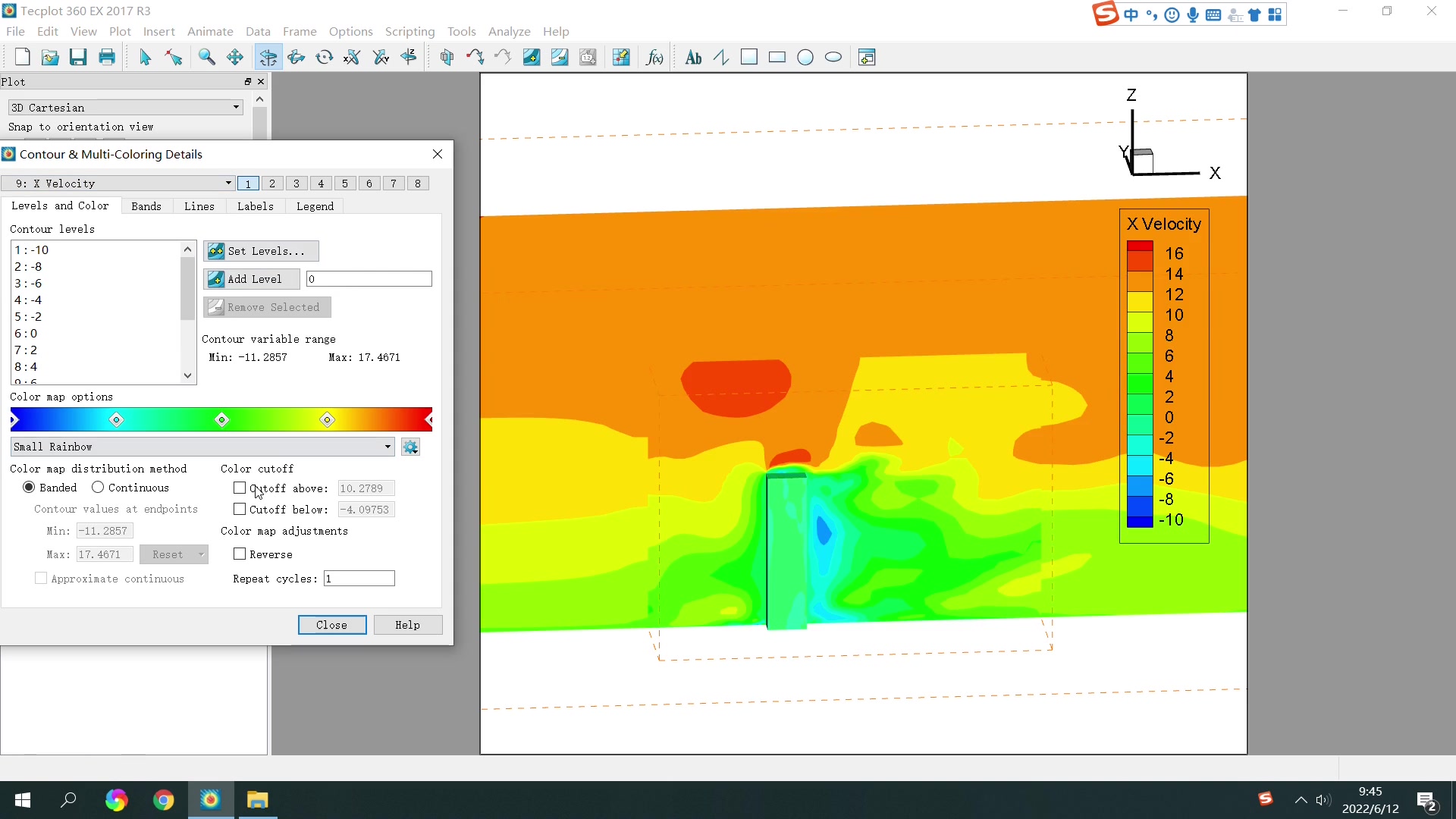Screen dimensions: 1456x819
Task: Select the Zoom magnifier tool
Action: point(206,57)
